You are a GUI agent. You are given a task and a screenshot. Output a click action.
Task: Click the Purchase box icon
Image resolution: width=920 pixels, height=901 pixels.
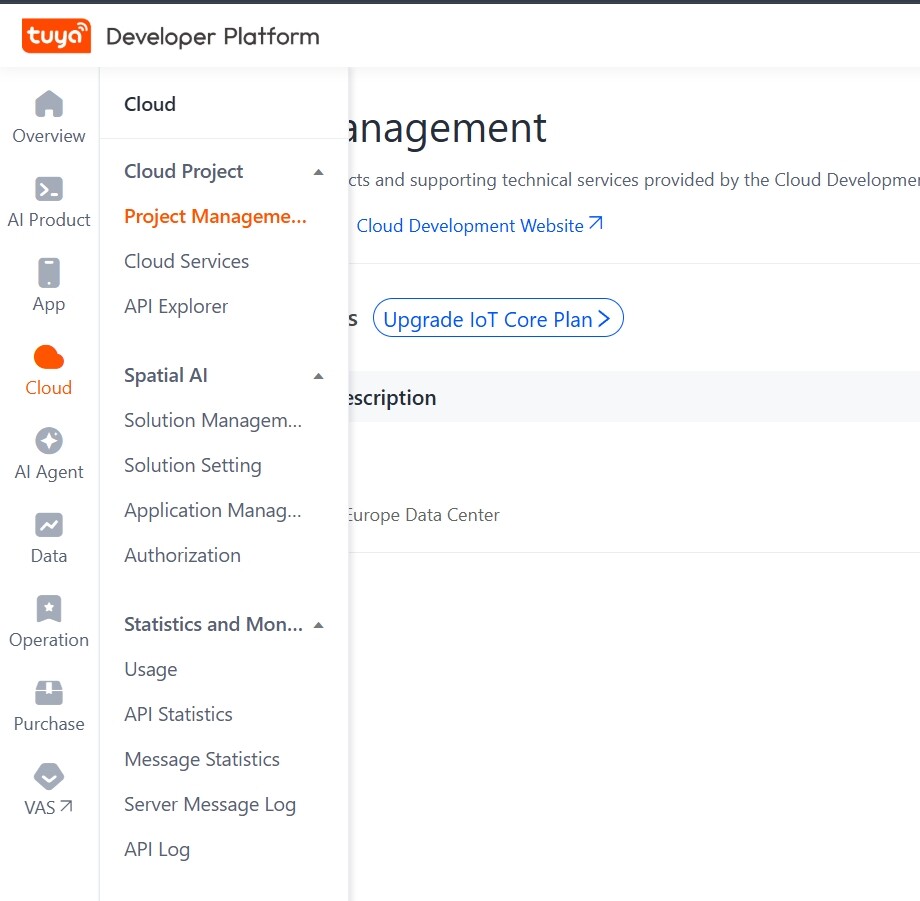click(48, 693)
